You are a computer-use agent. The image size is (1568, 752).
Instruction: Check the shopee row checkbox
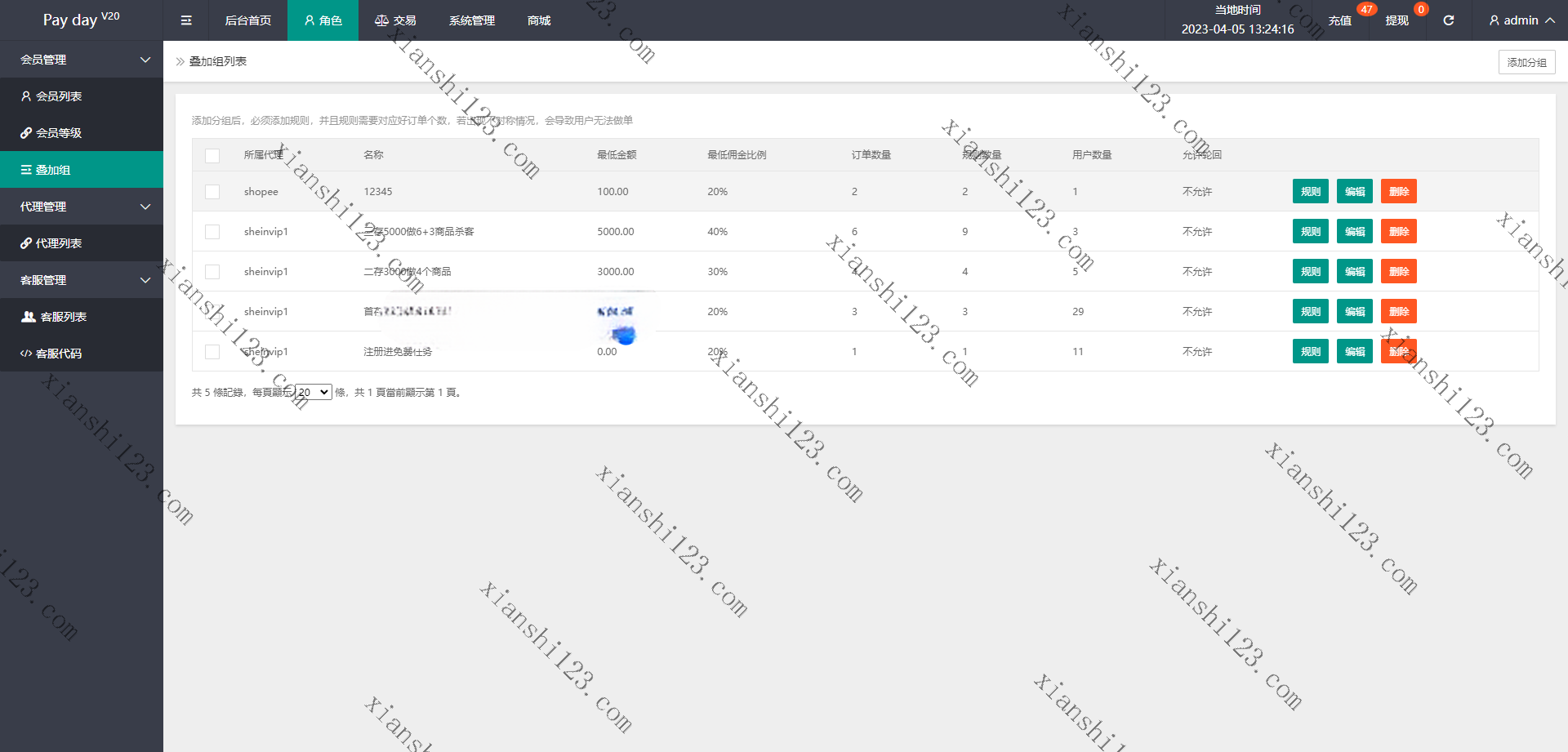click(x=212, y=192)
